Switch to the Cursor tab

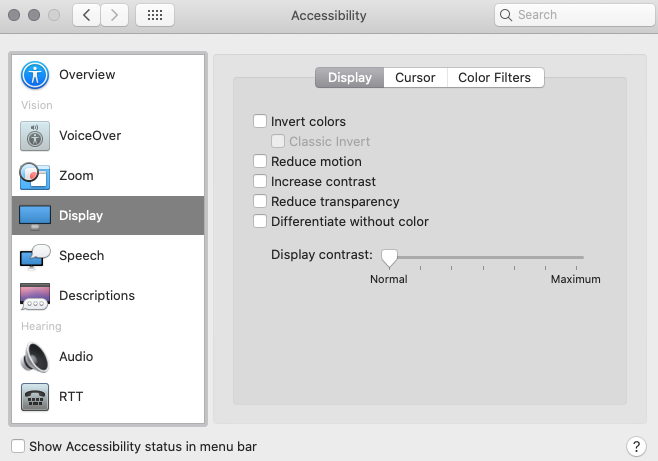tap(415, 78)
